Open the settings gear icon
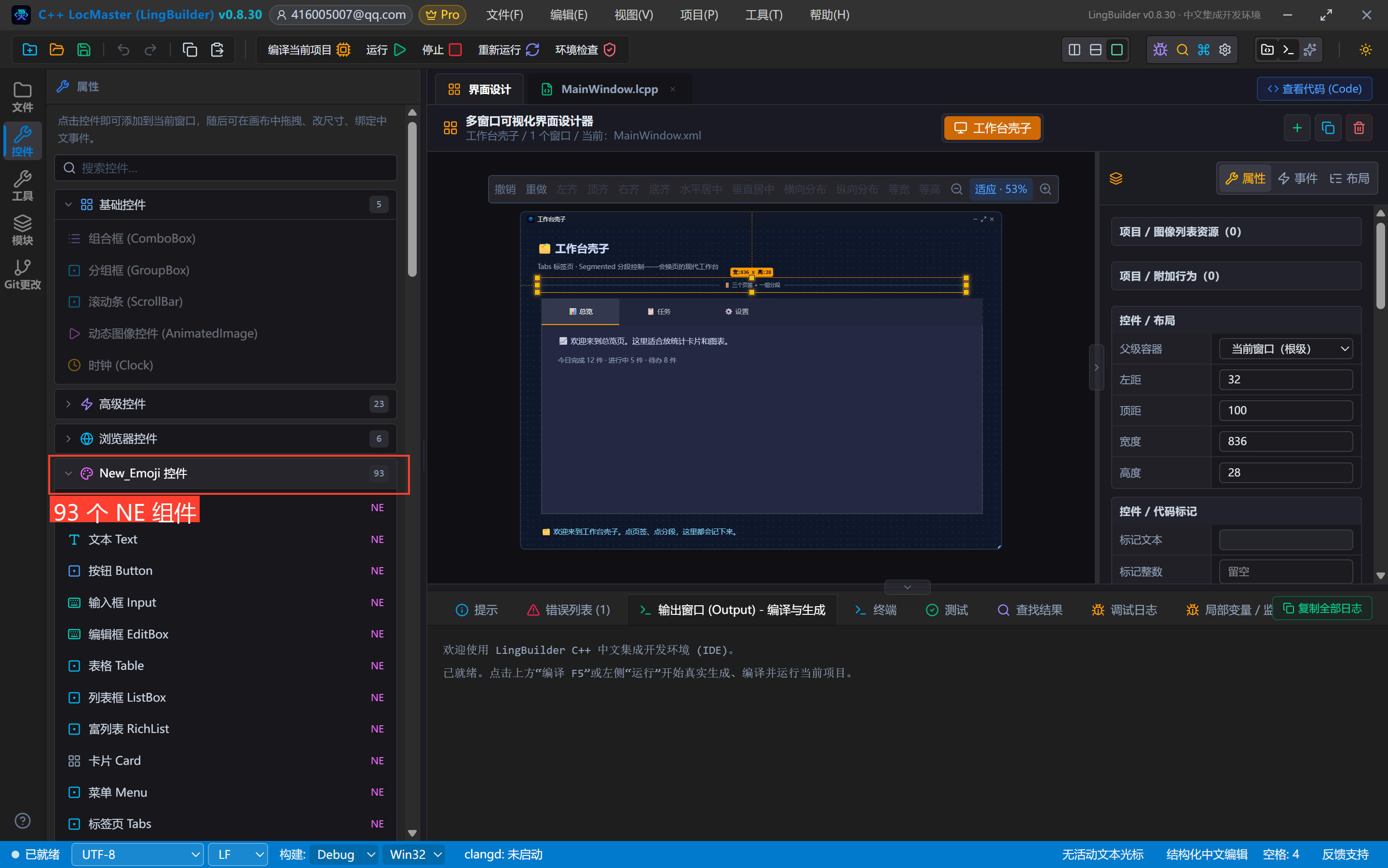The image size is (1388, 868). pos(1225,50)
